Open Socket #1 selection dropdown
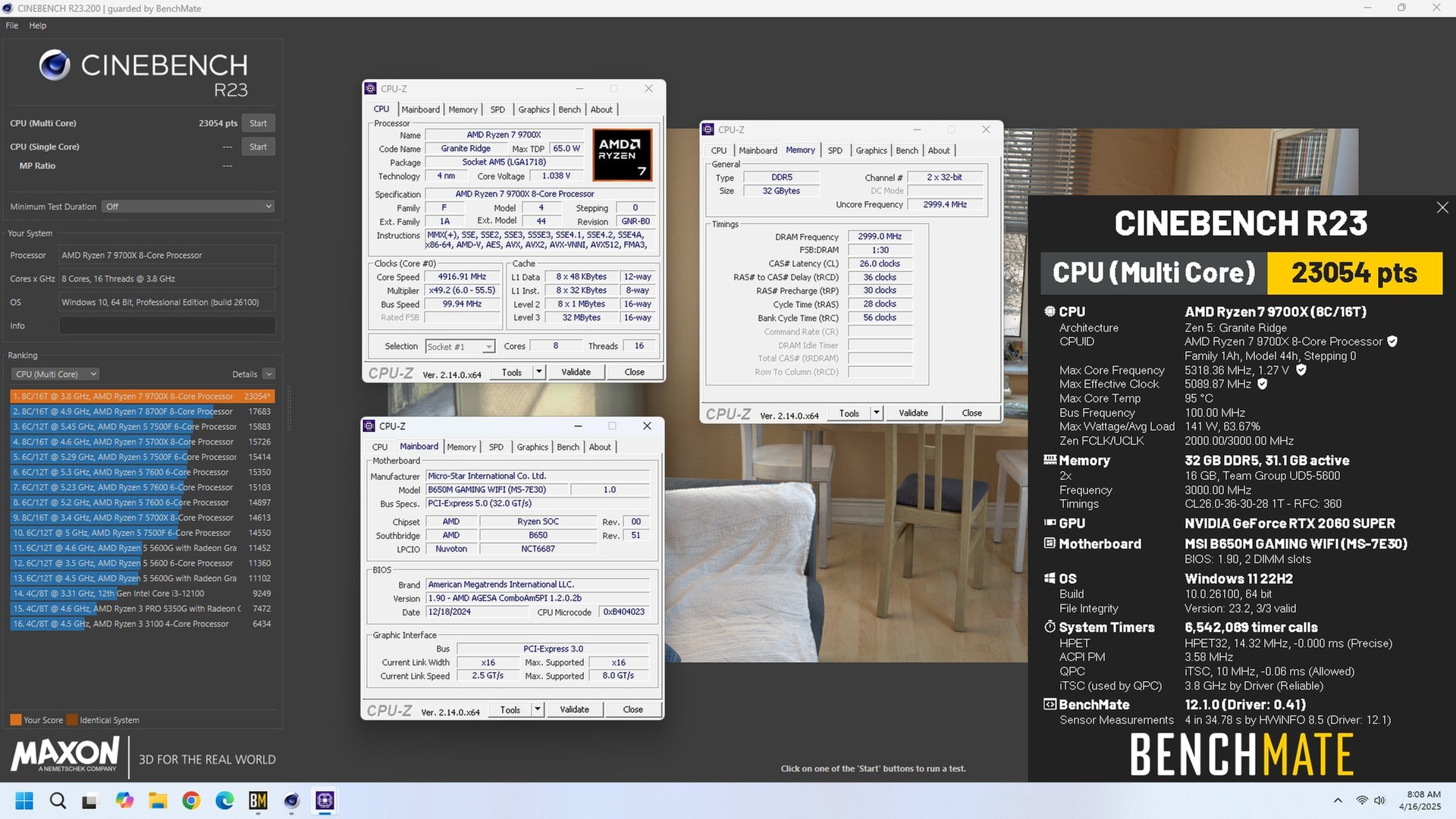Screen dimensions: 1456x819 [460, 347]
